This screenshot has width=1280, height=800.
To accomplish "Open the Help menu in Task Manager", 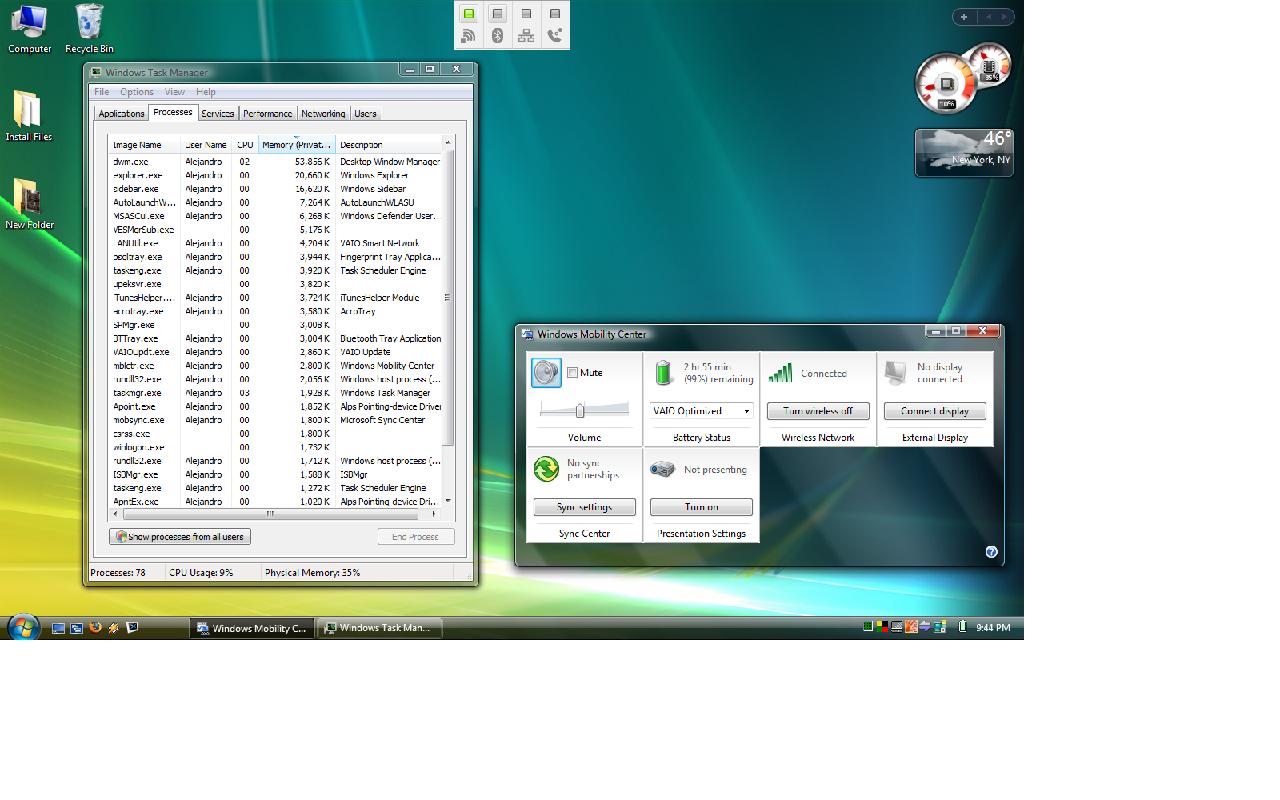I will click(x=206, y=92).
